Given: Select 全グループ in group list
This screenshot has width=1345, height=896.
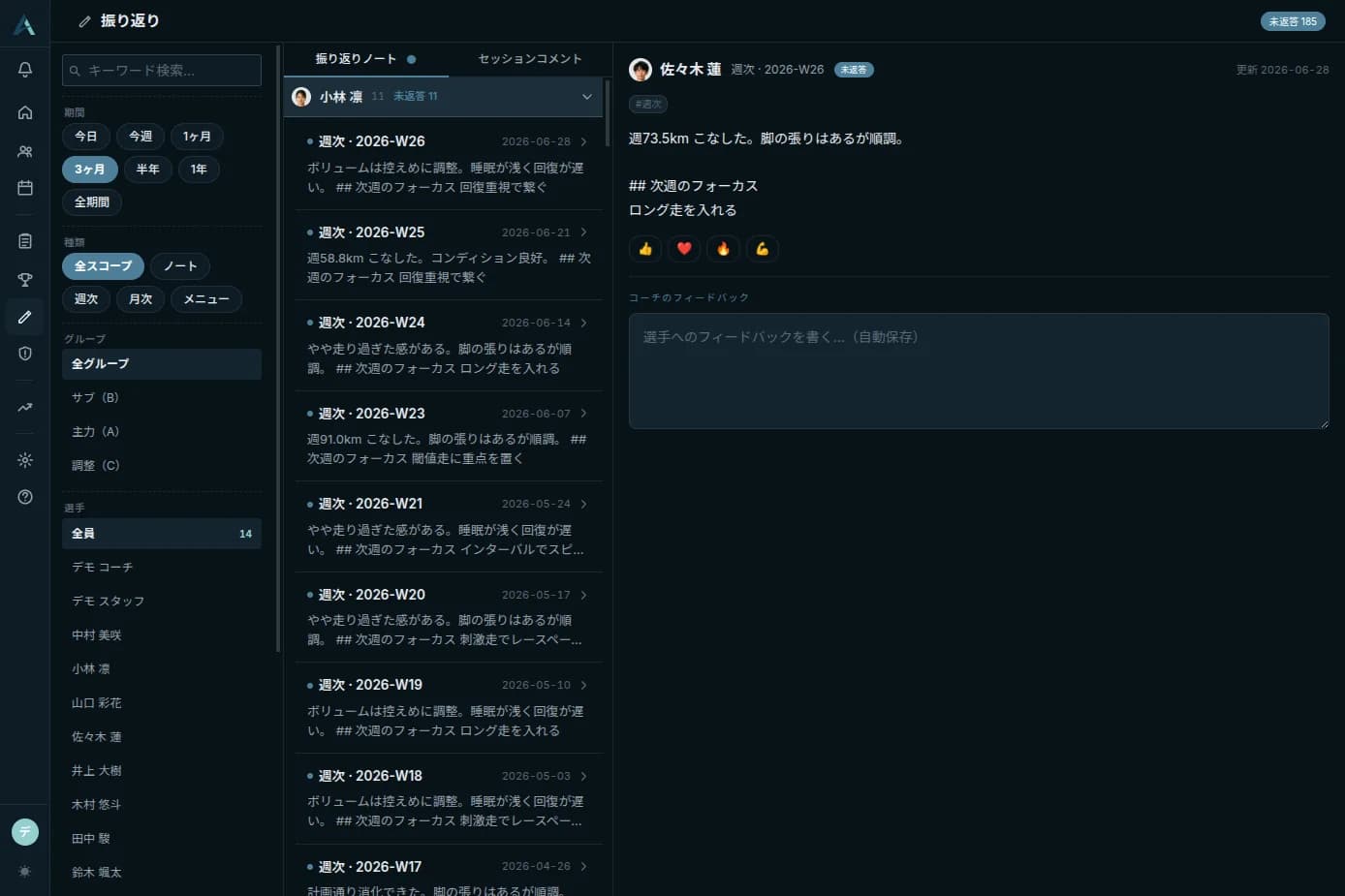Looking at the screenshot, I should pyautogui.click(x=162, y=364).
